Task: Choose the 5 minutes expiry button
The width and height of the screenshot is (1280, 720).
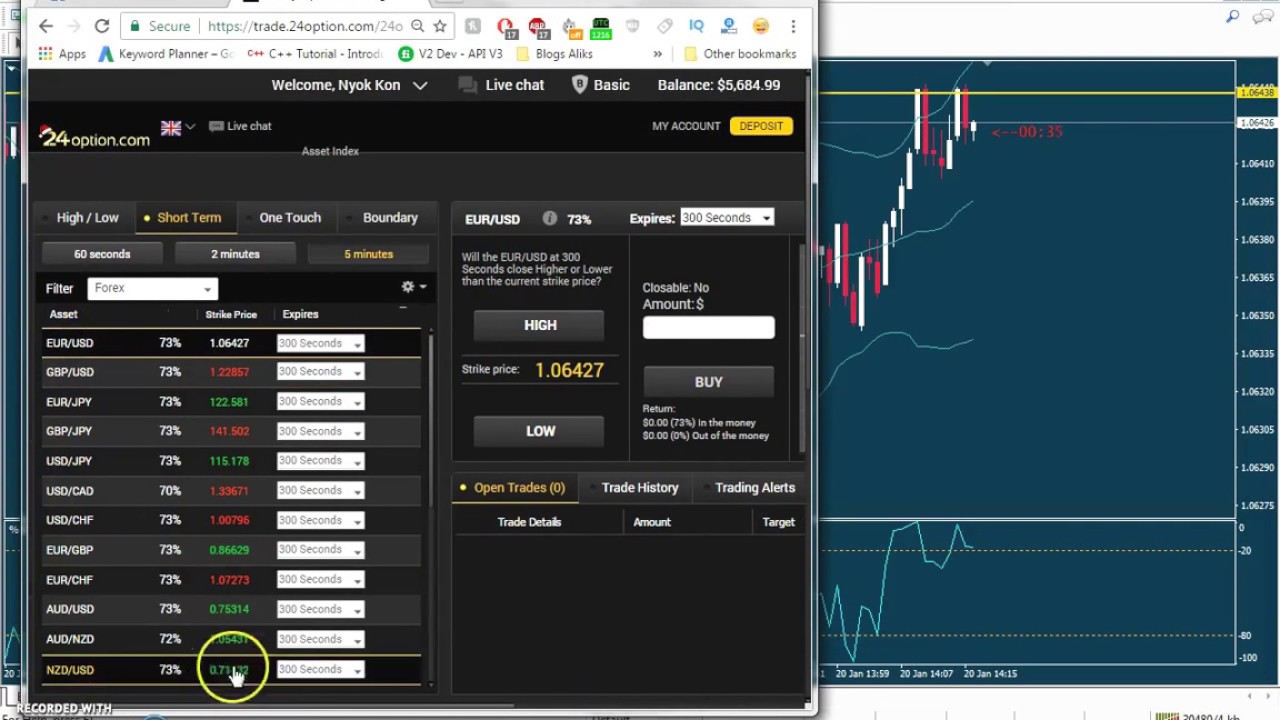Action: point(368,254)
